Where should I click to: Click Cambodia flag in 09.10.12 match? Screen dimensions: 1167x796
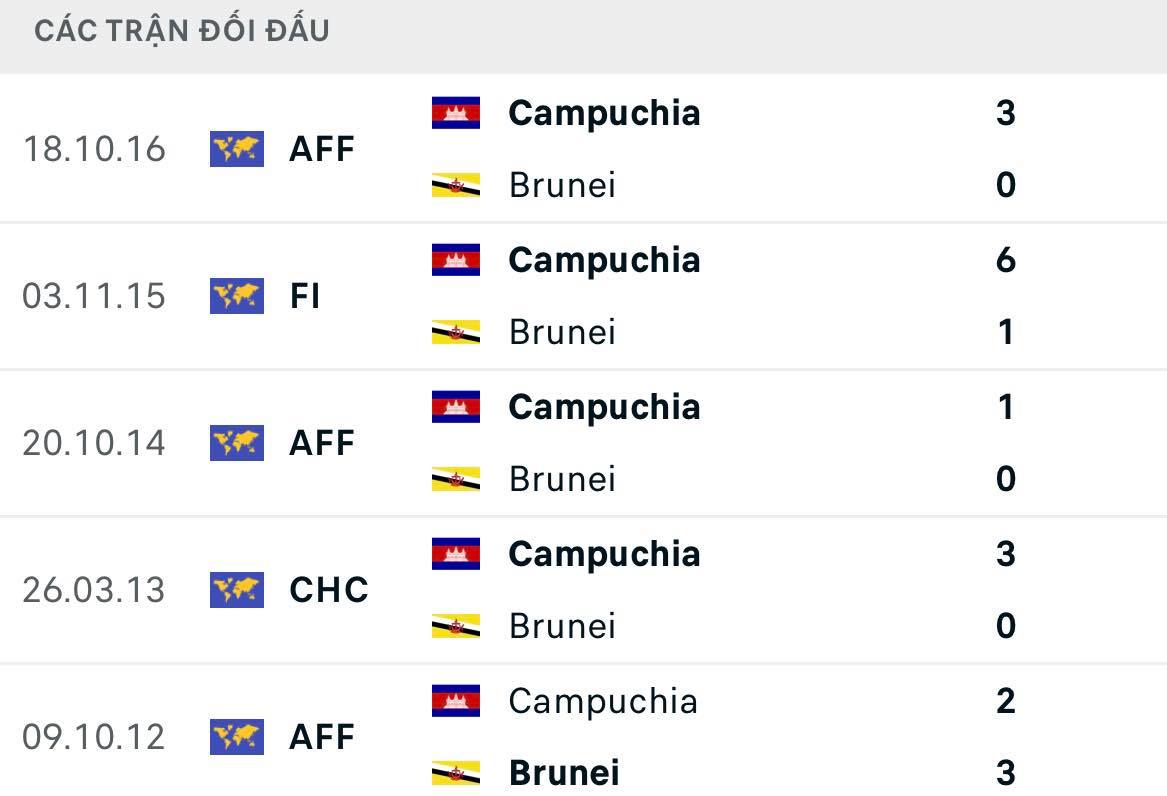(456, 701)
